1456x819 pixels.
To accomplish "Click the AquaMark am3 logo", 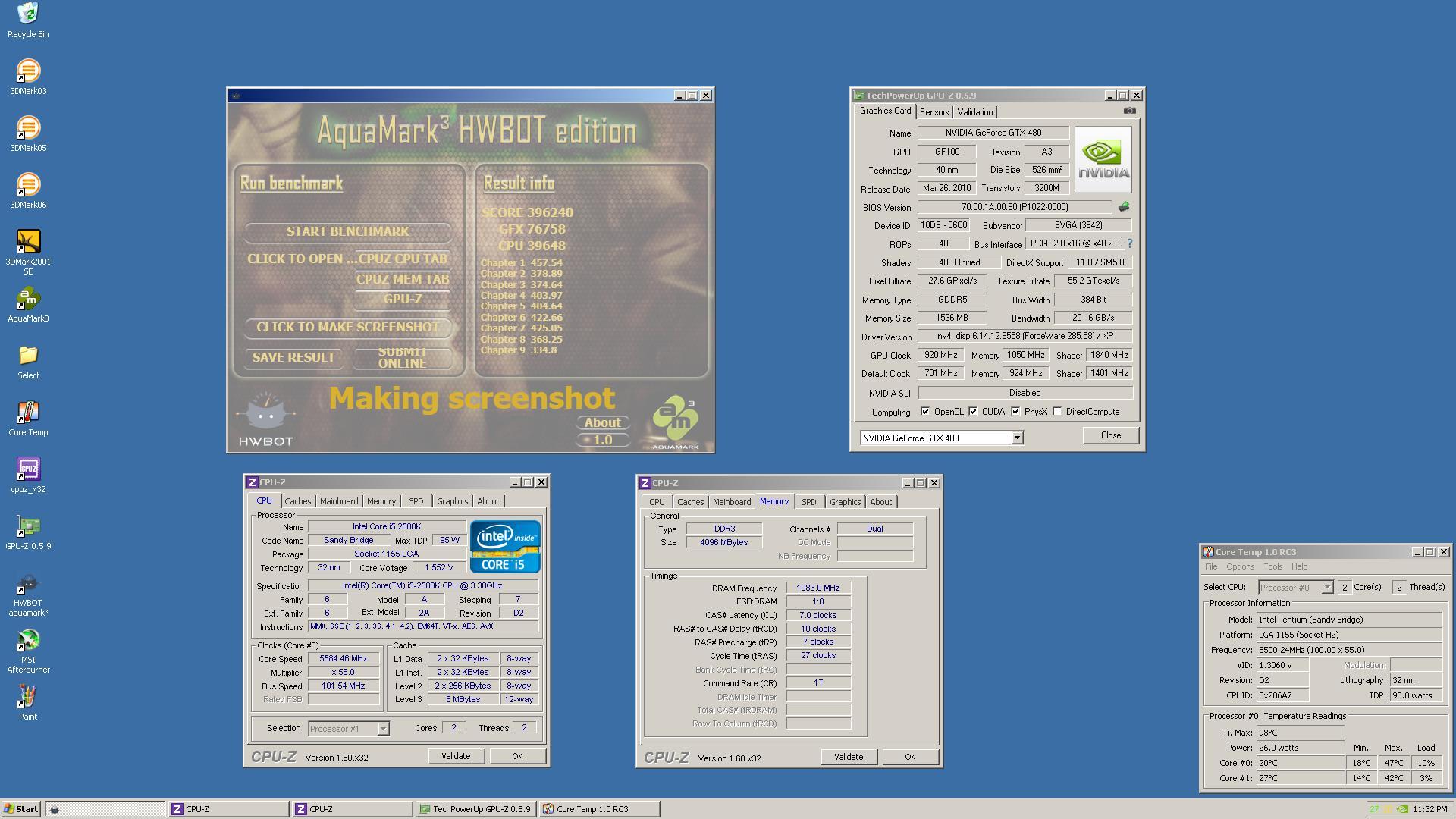I will point(675,421).
